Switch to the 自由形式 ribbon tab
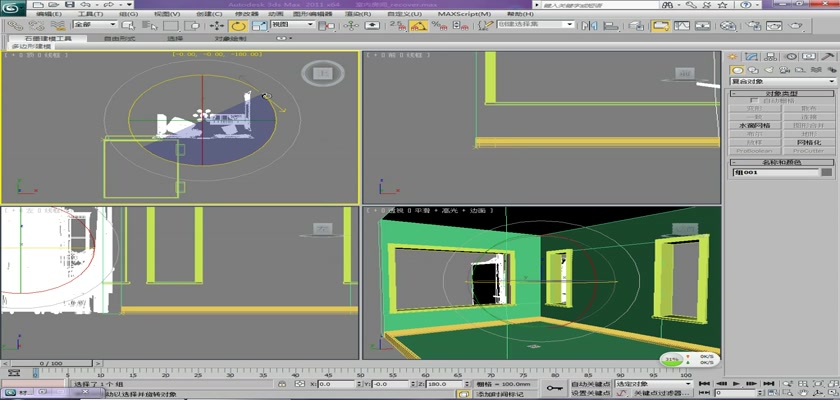840x400 pixels. (x=119, y=39)
